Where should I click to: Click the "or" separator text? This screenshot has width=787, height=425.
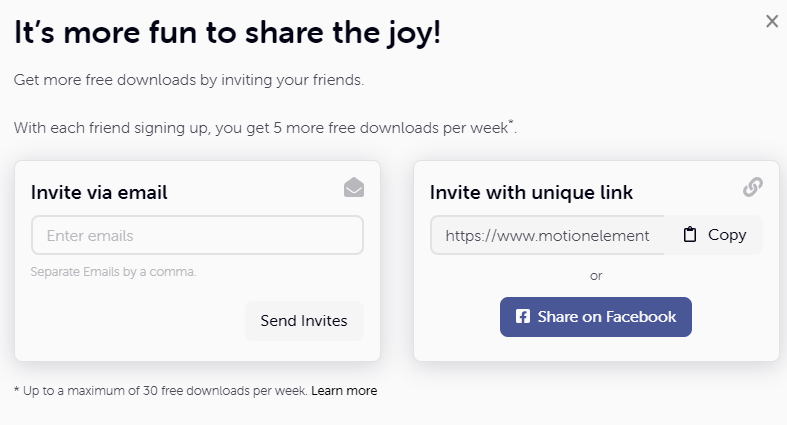(596, 275)
